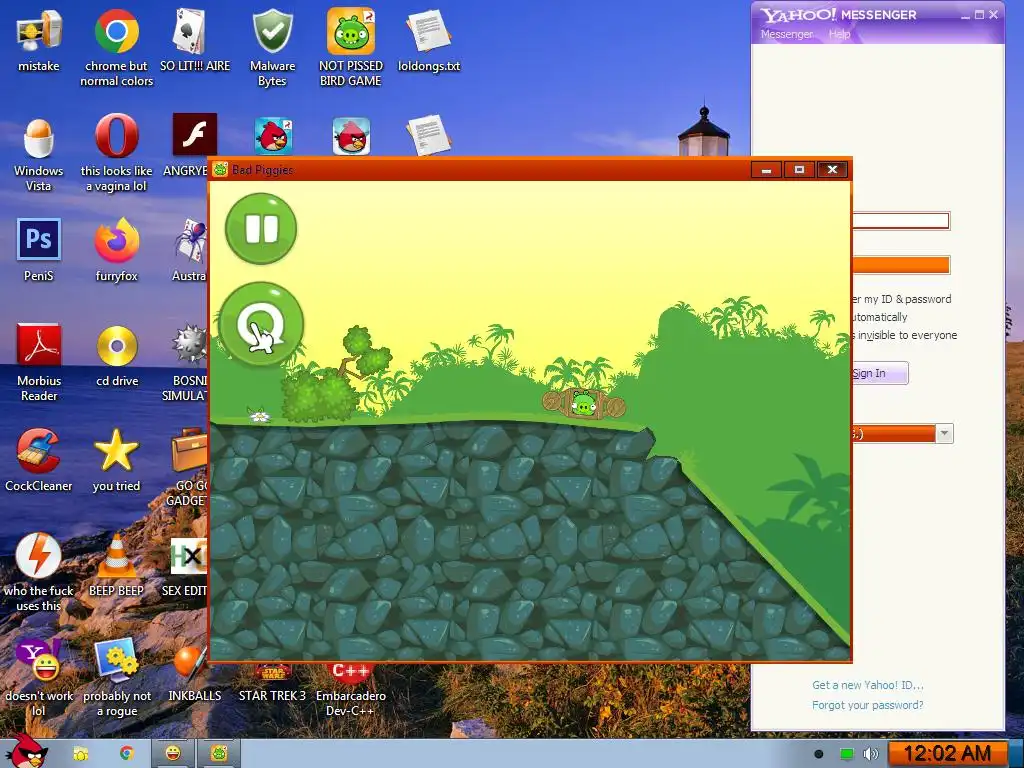Screen dimensions: 1024x768
Task: Follow 'Get a new Yahoo! ID...' link
Action: pyautogui.click(x=868, y=685)
